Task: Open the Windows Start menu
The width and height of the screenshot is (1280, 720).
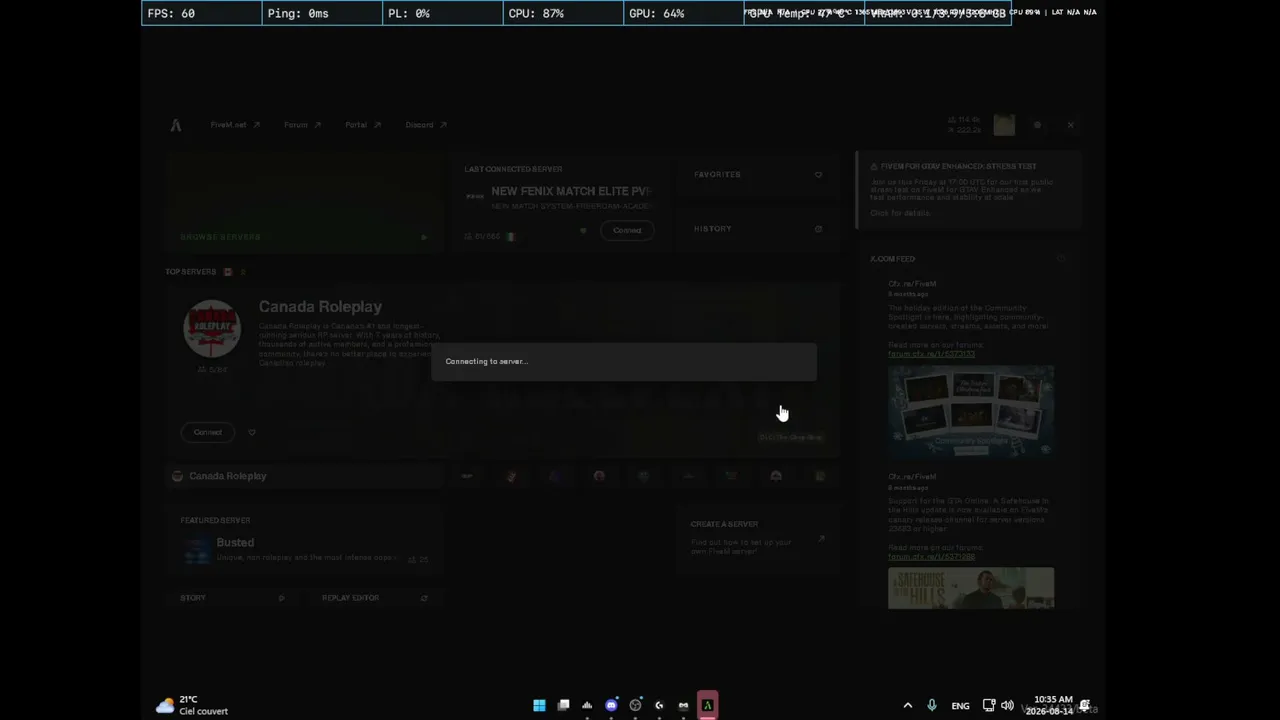Action: (x=539, y=706)
